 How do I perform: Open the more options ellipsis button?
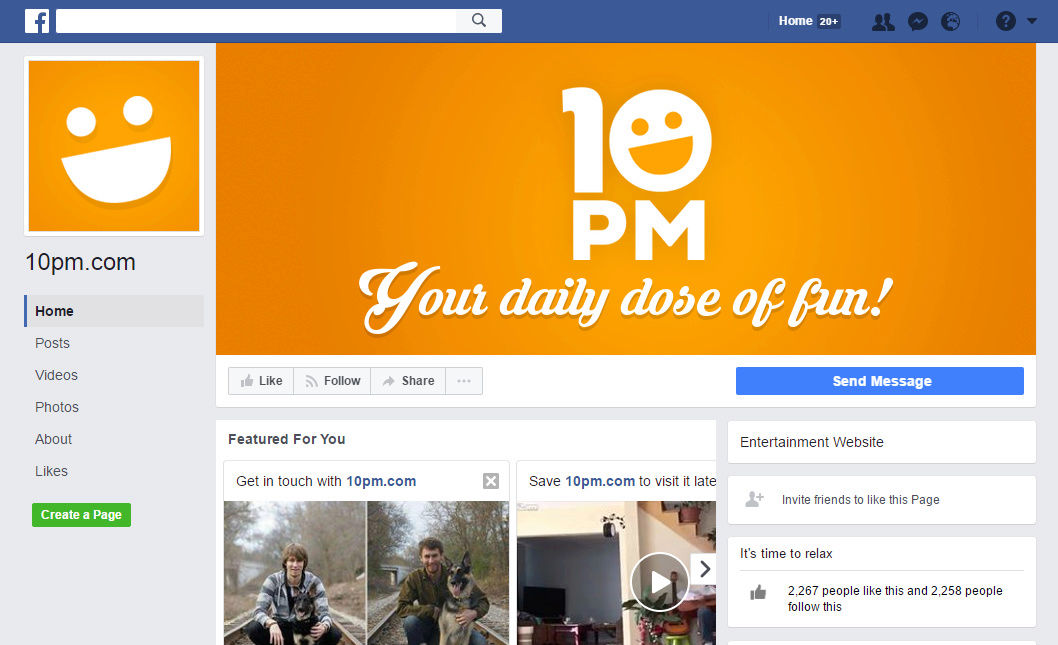point(464,381)
